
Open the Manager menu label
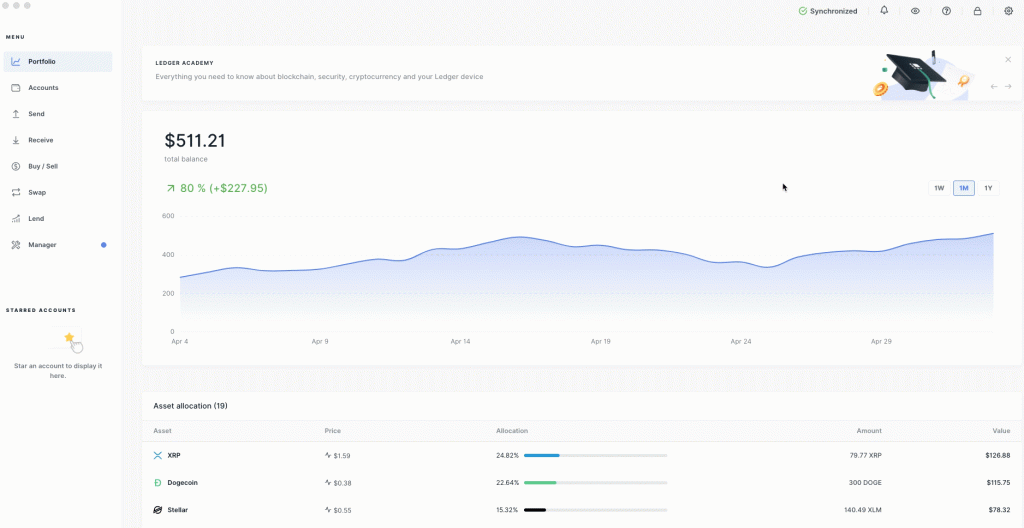tap(42, 244)
